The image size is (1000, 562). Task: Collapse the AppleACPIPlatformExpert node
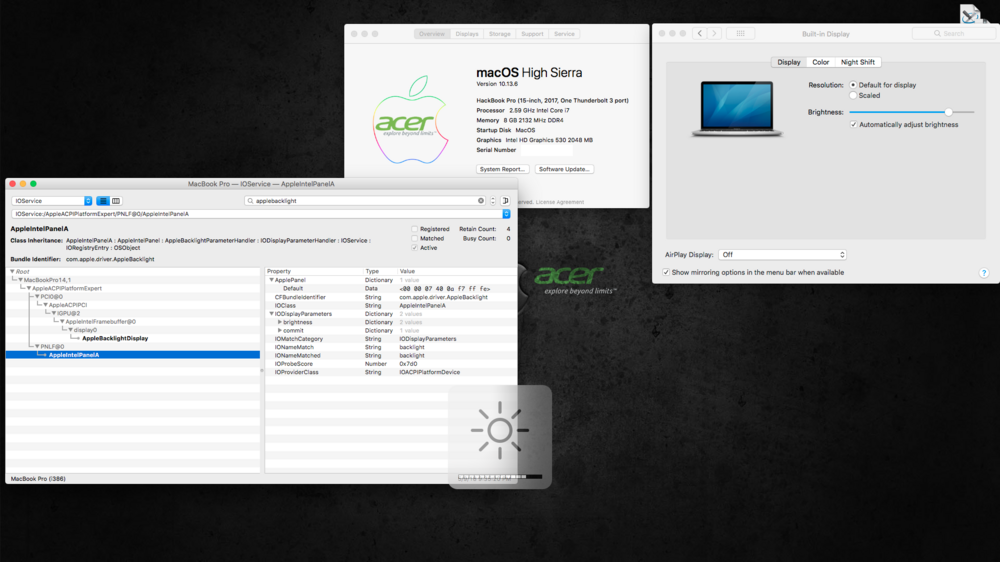(x=29, y=288)
